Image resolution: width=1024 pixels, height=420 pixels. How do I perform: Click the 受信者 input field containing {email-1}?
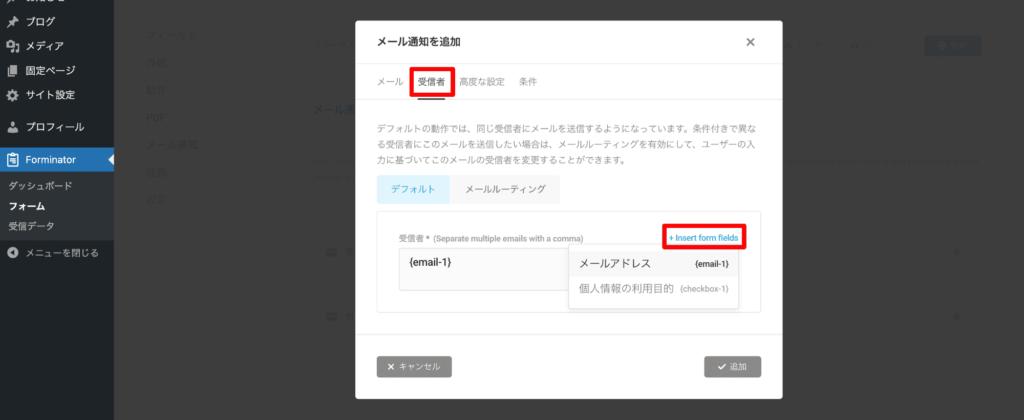[x=482, y=268]
